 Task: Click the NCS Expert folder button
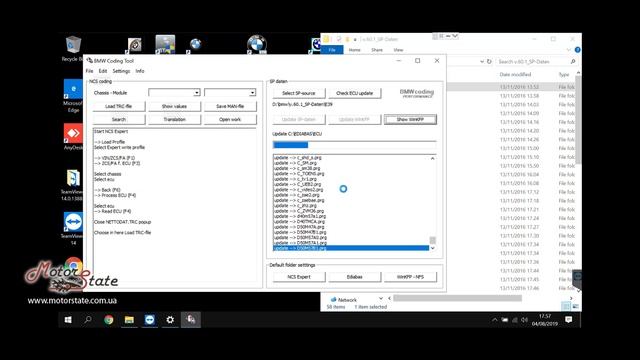299,277
